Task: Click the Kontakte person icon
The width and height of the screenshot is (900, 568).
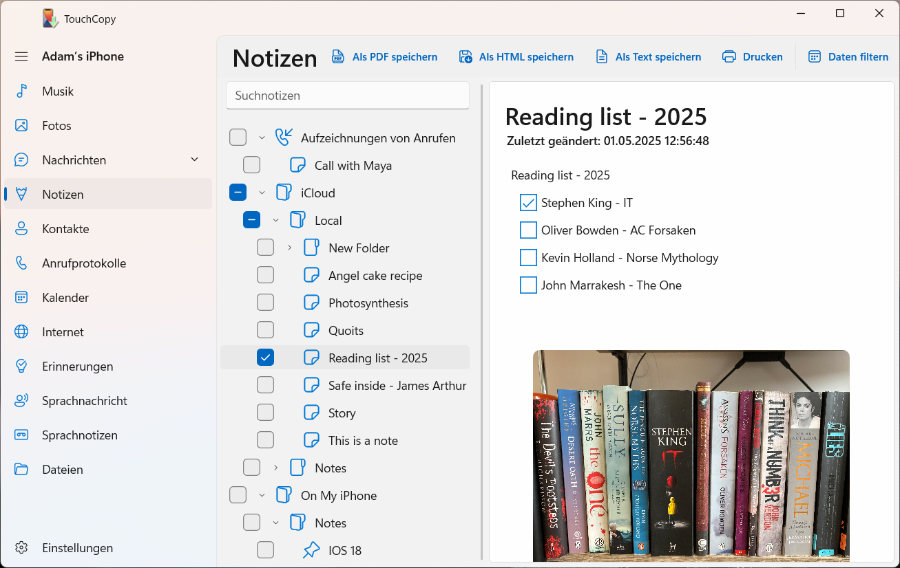Action: click(x=21, y=228)
